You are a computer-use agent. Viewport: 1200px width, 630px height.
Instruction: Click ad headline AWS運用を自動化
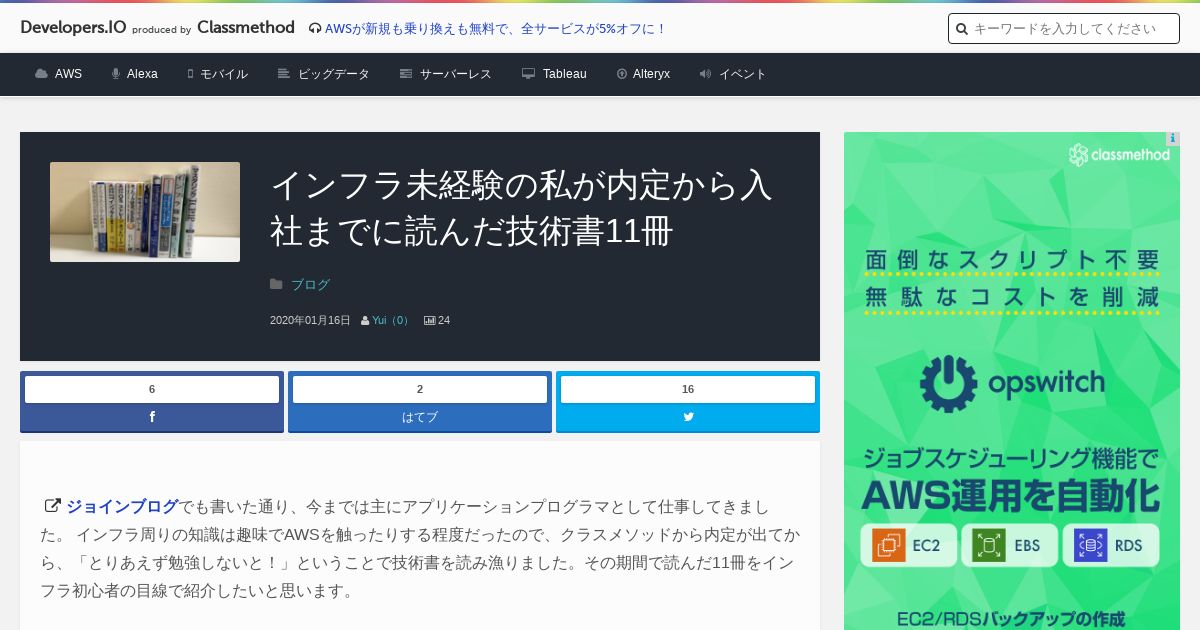tap(1011, 495)
